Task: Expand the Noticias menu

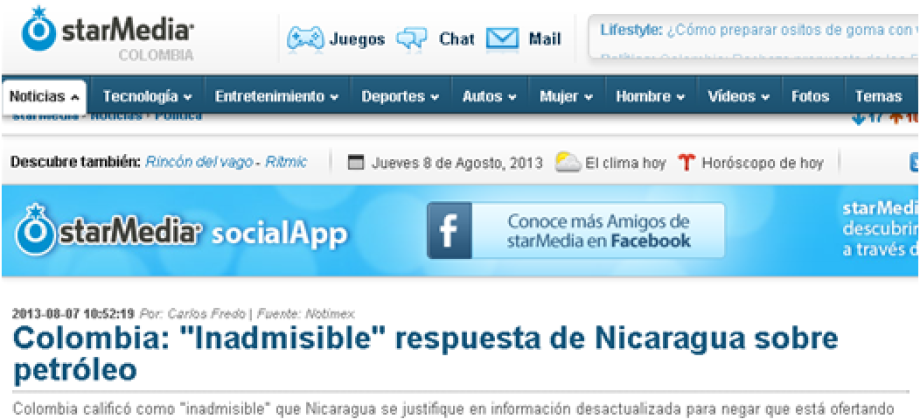Action: pos(45,97)
